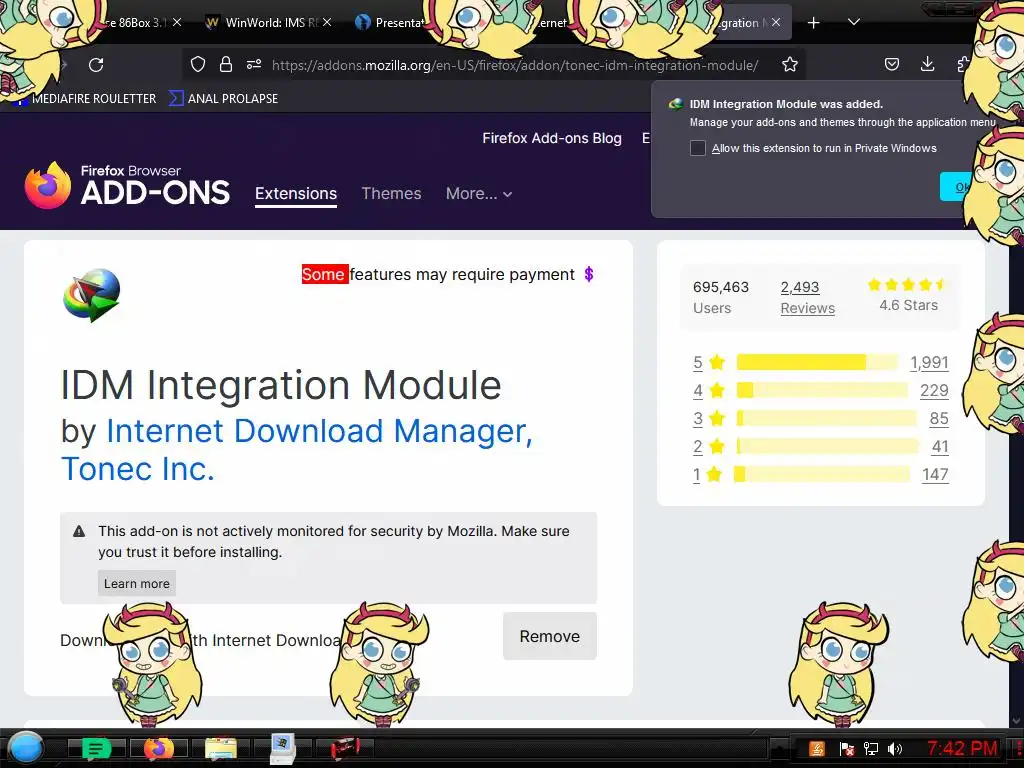The width and height of the screenshot is (1024, 768).
Task: Select the Themes navigation item
Action: pos(391,194)
